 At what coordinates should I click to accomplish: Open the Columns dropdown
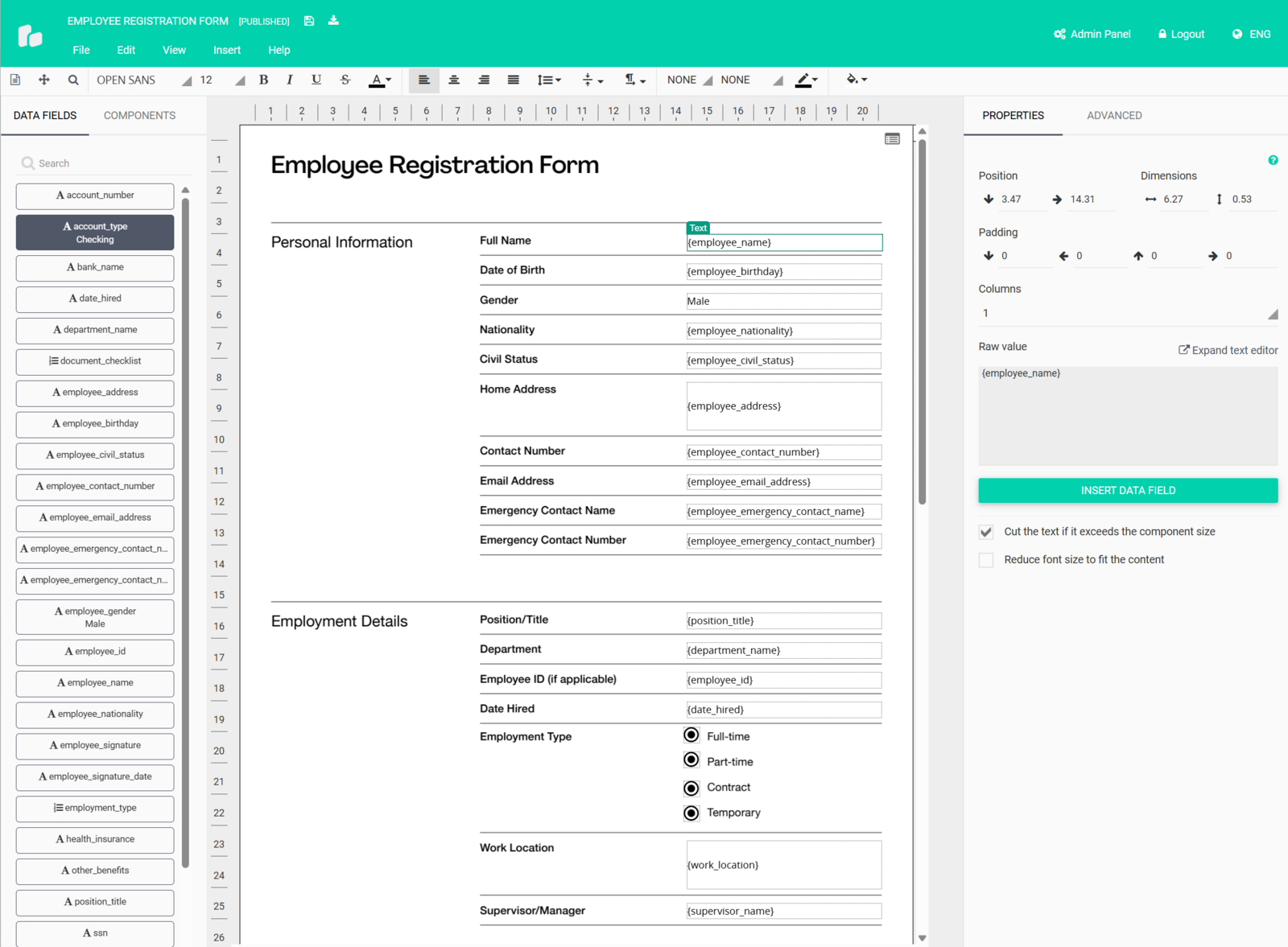pyautogui.click(x=1128, y=313)
